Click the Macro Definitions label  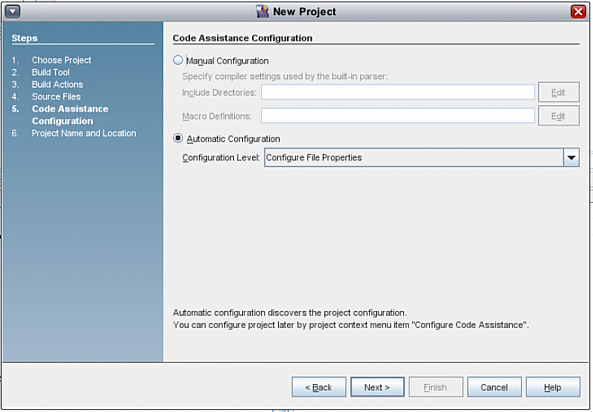[217, 116]
